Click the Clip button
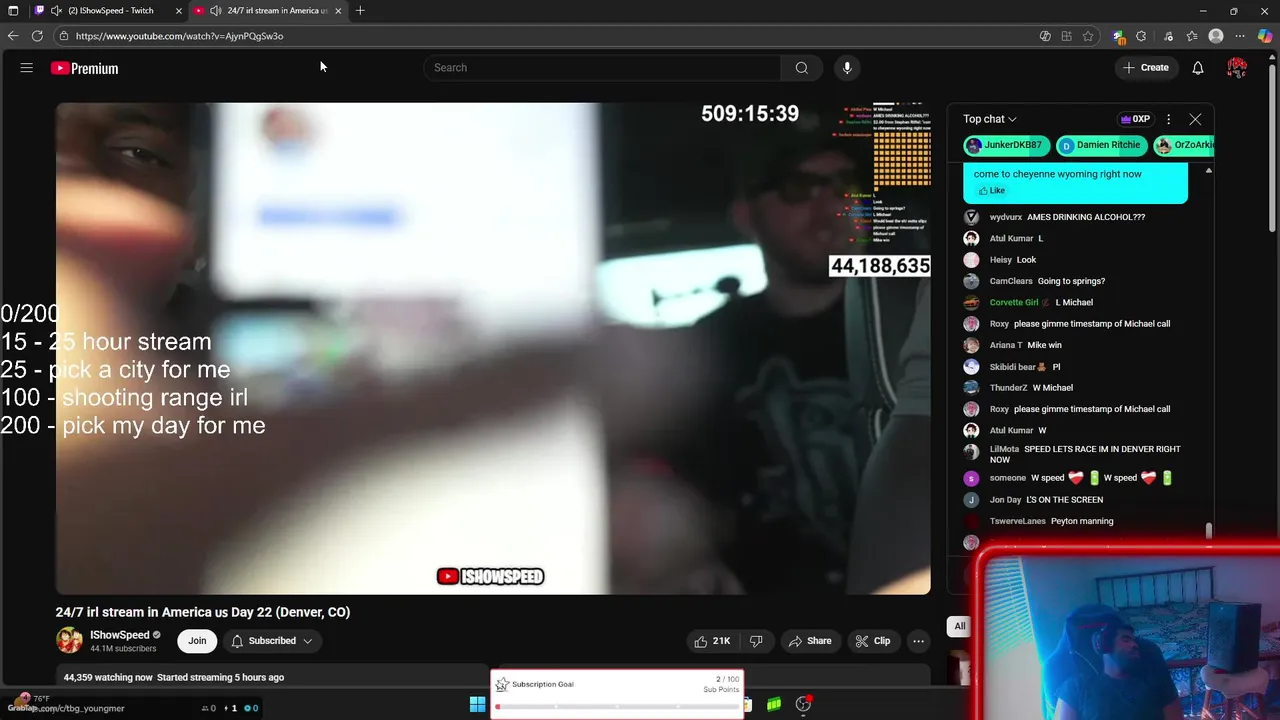Image resolution: width=1280 pixels, height=720 pixels. click(x=873, y=641)
